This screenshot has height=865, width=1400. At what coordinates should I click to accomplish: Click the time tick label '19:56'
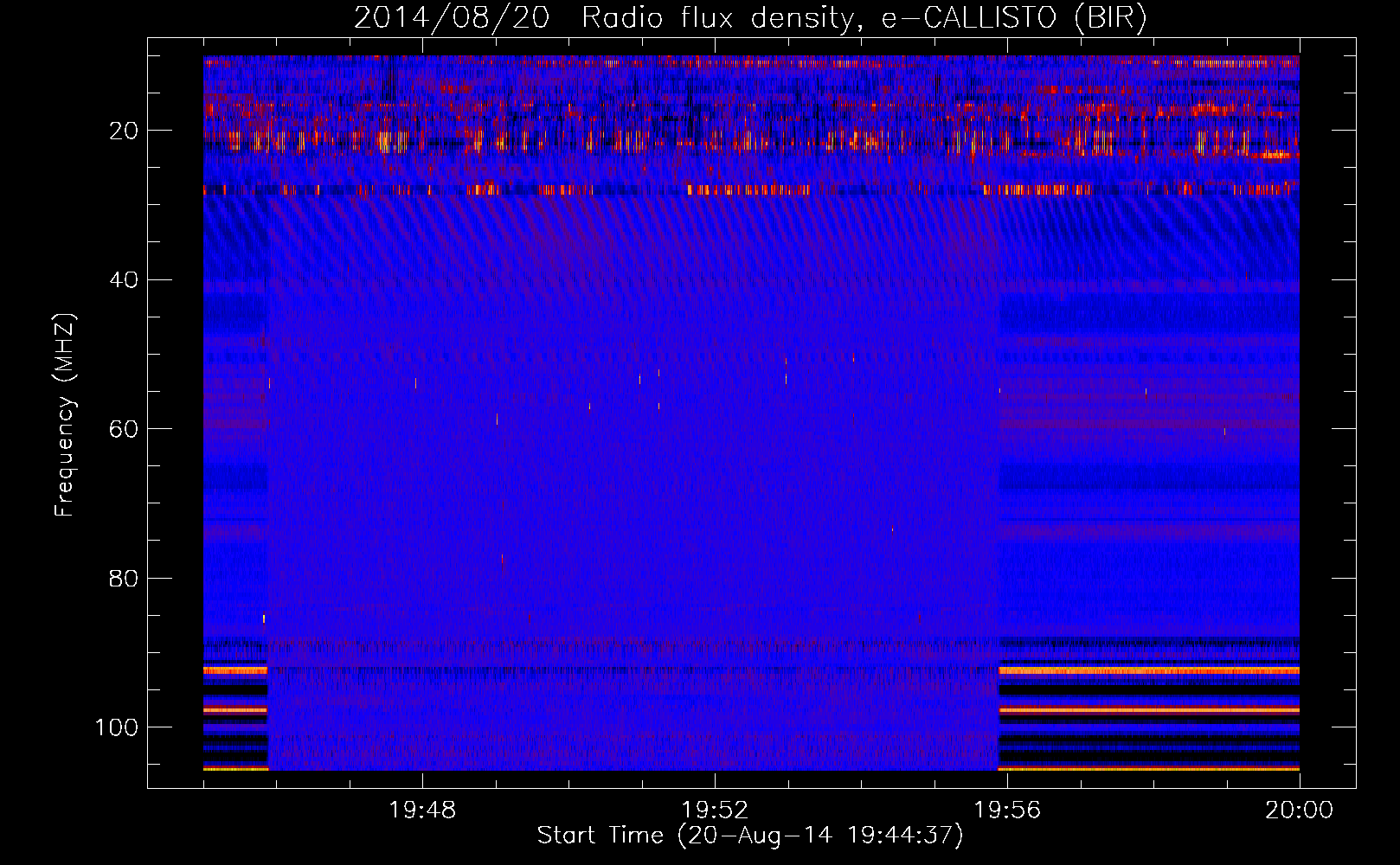pyautogui.click(x=1007, y=811)
